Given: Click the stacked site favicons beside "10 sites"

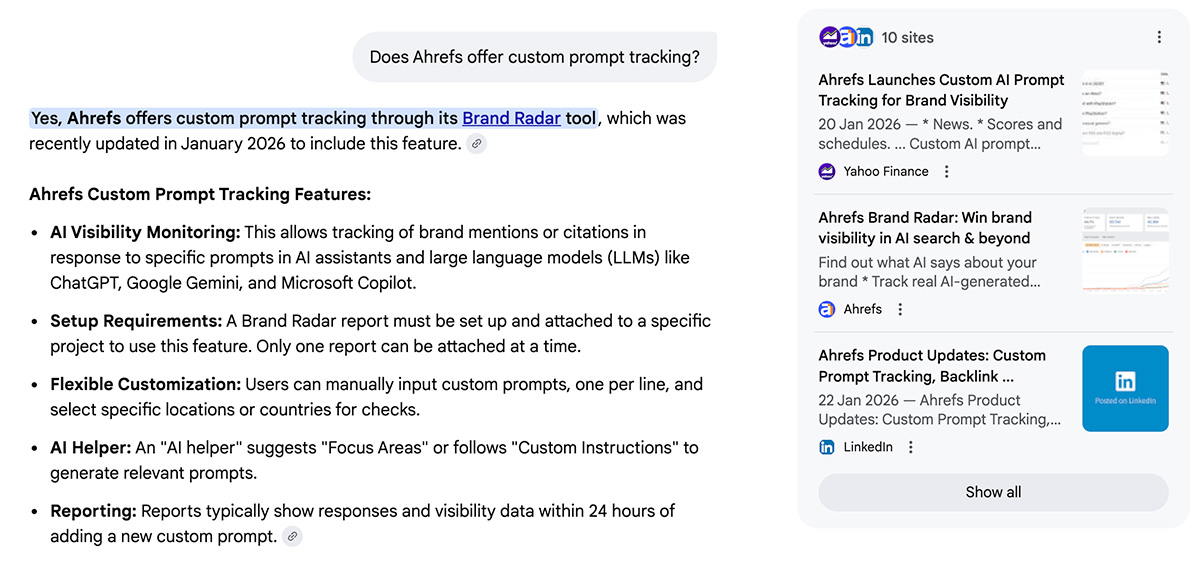Looking at the screenshot, I should pyautogui.click(x=846, y=37).
